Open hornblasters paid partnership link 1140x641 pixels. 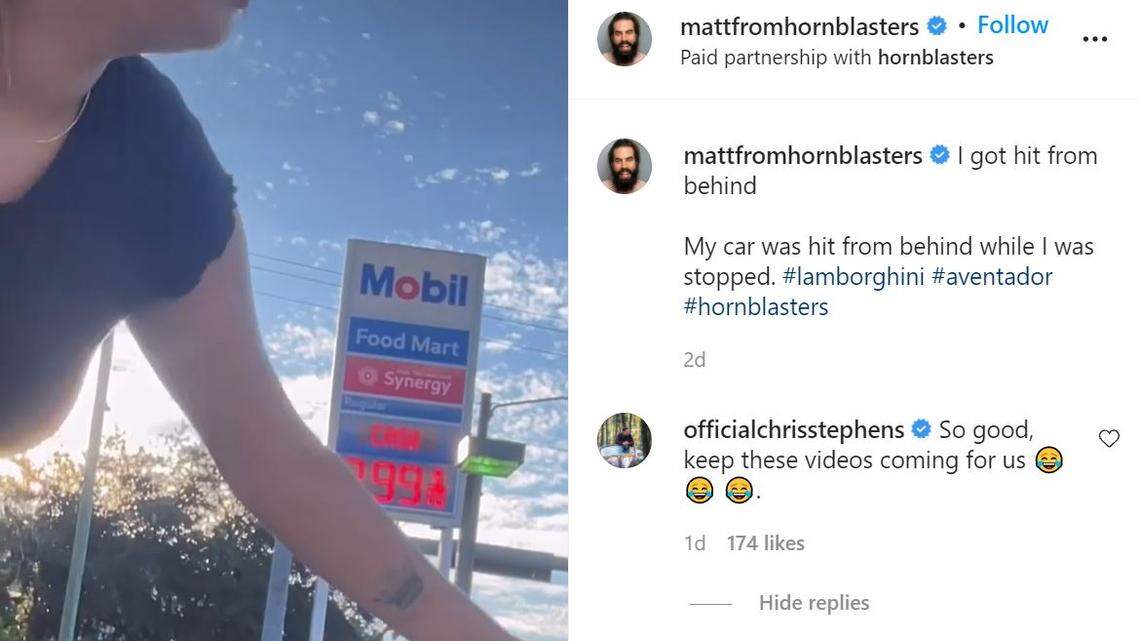pyautogui.click(x=935, y=57)
